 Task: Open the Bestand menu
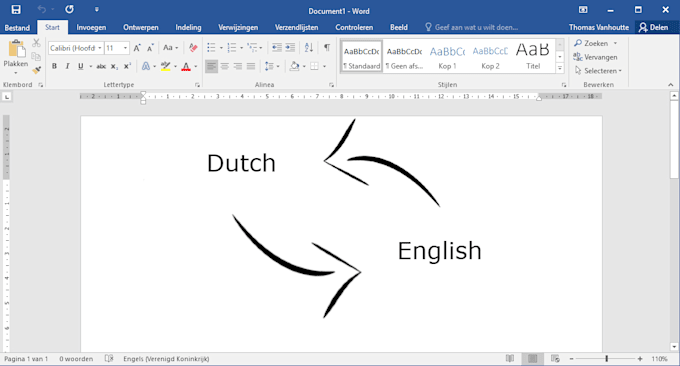[x=17, y=28]
